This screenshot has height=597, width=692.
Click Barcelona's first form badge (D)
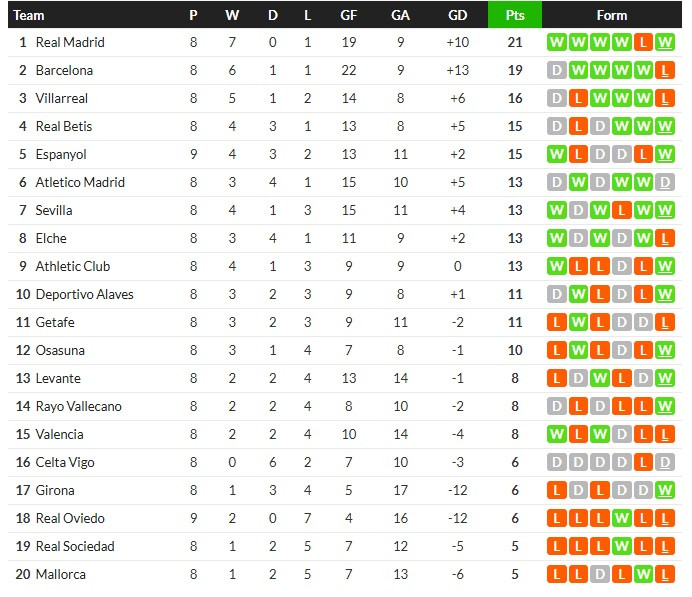[x=557, y=71]
